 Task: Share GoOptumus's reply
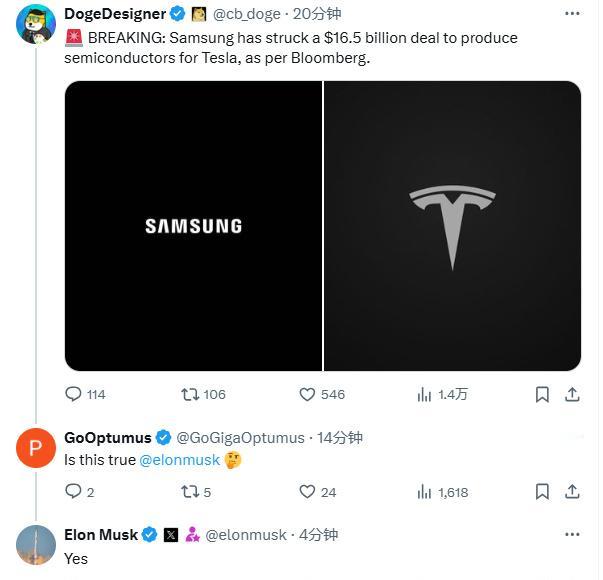pos(572,492)
